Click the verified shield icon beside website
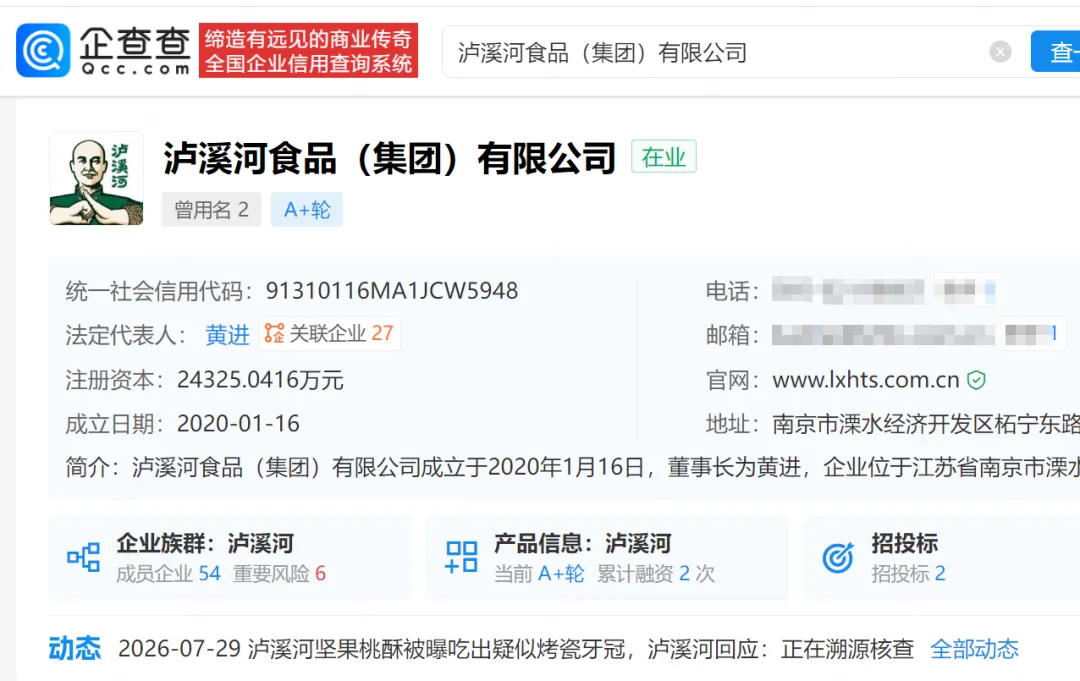 click(x=976, y=380)
